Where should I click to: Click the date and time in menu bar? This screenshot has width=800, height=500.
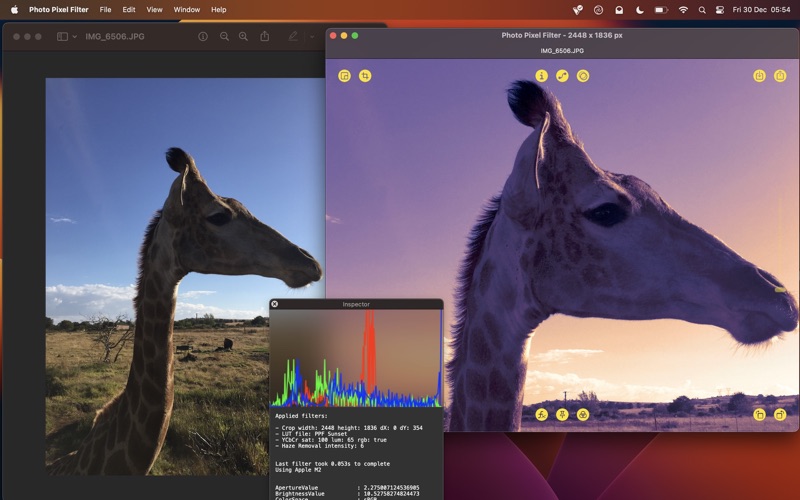tap(761, 10)
